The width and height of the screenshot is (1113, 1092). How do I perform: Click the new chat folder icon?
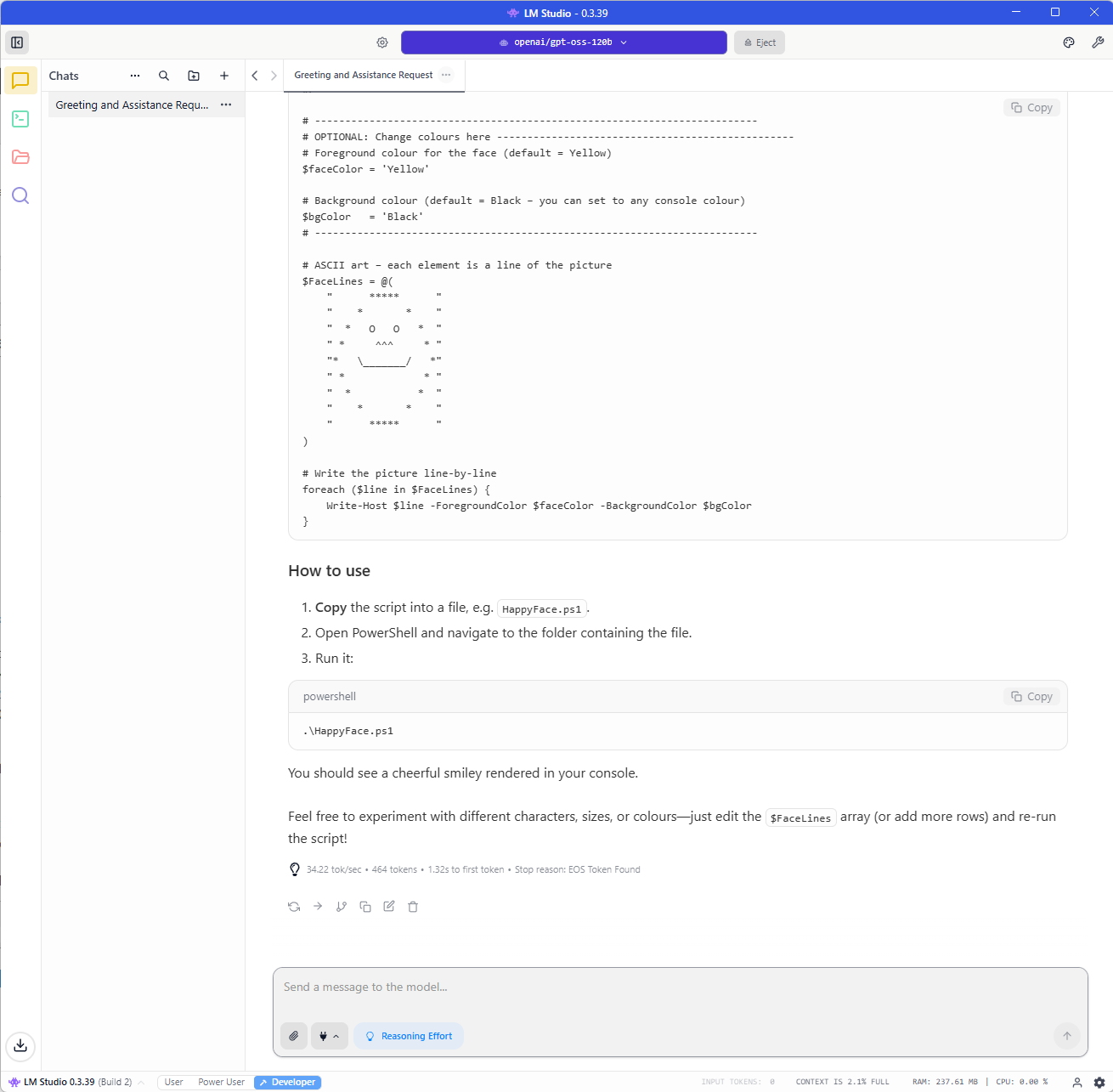tap(194, 76)
